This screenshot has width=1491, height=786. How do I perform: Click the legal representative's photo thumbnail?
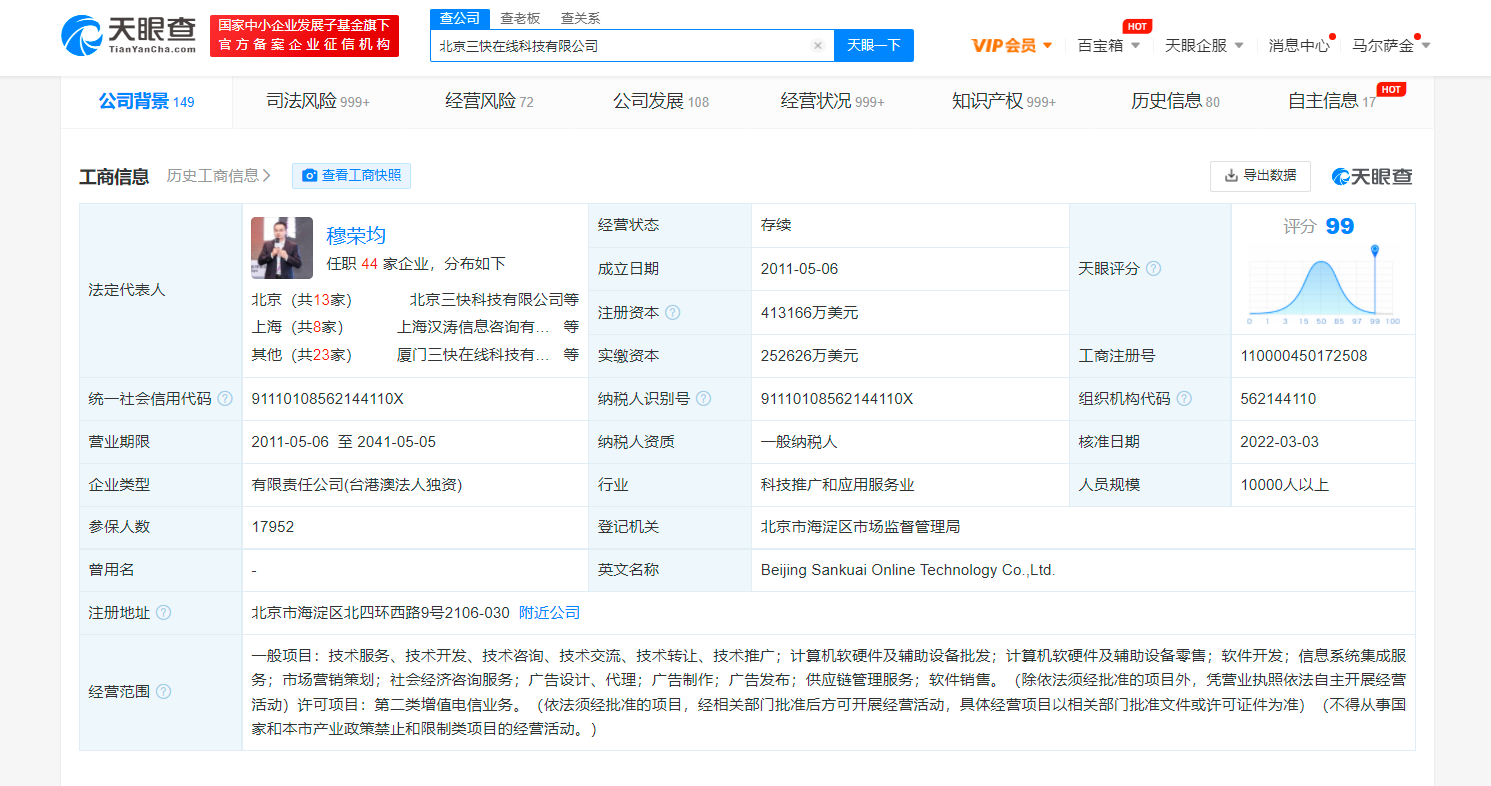281,248
